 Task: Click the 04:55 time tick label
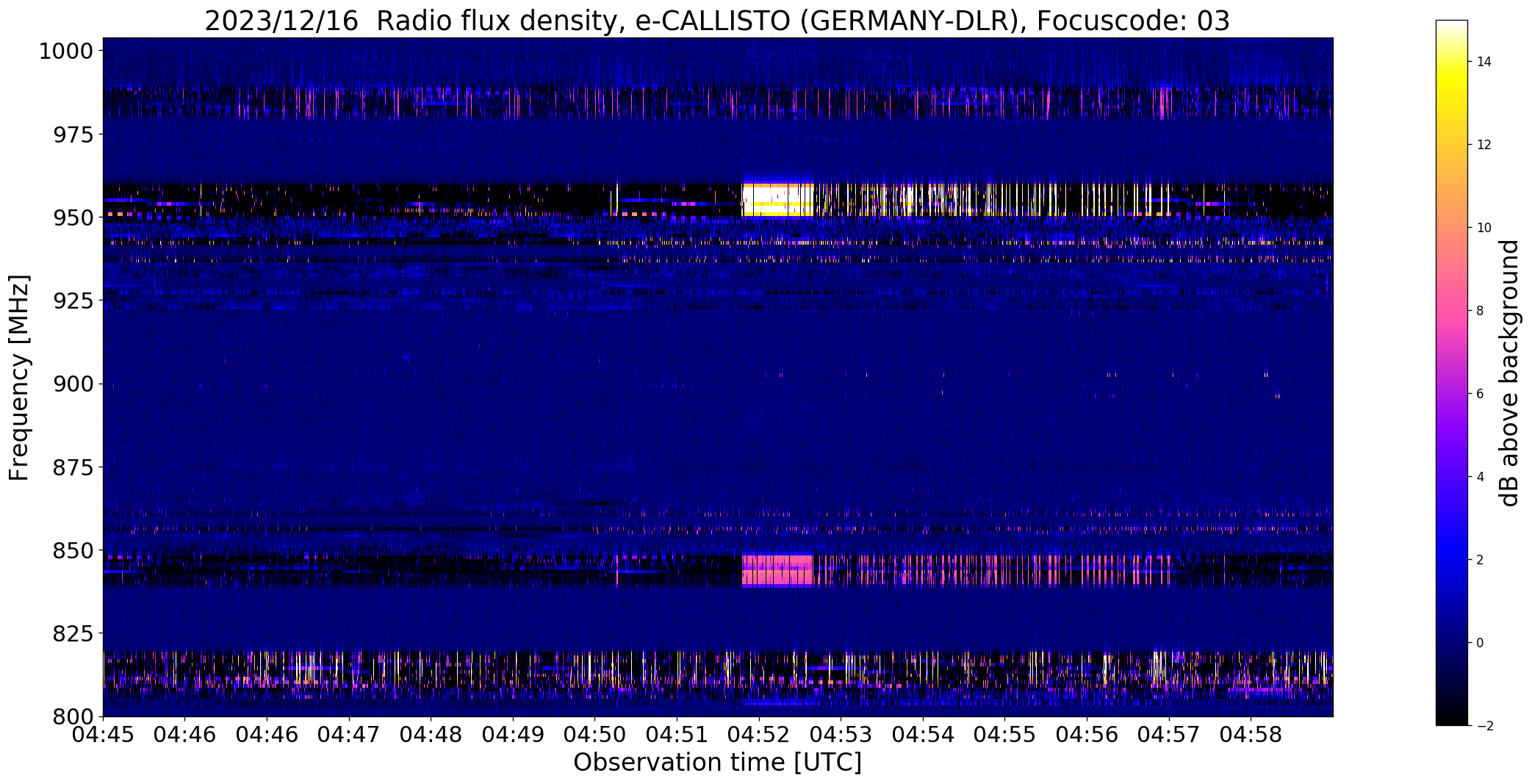(x=1005, y=735)
